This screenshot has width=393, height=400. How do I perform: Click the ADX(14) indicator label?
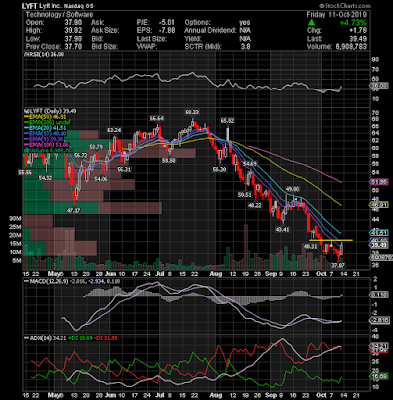[38, 338]
